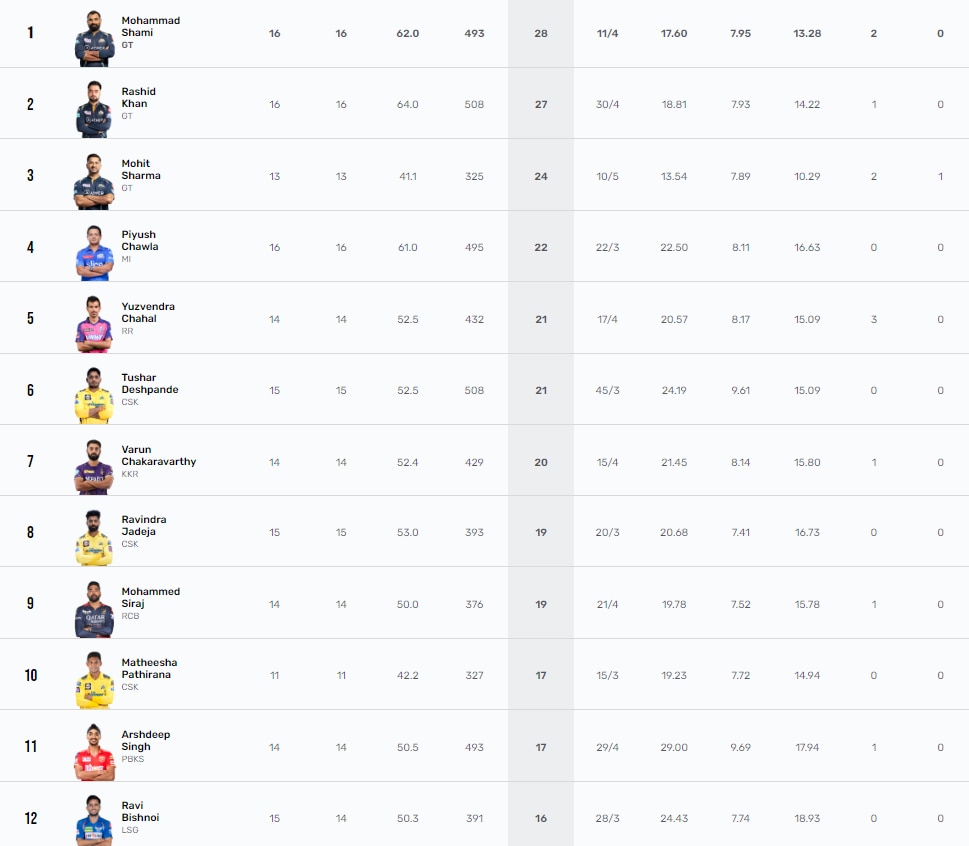Image resolution: width=969 pixels, height=846 pixels.
Task: Select Piyush Chawla's average value 22.50
Action: point(673,246)
